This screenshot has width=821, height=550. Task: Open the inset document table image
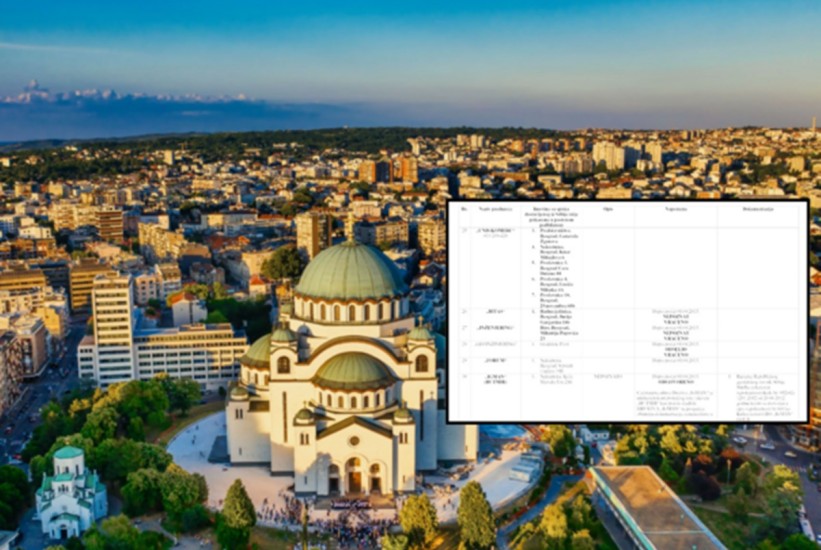(x=627, y=311)
